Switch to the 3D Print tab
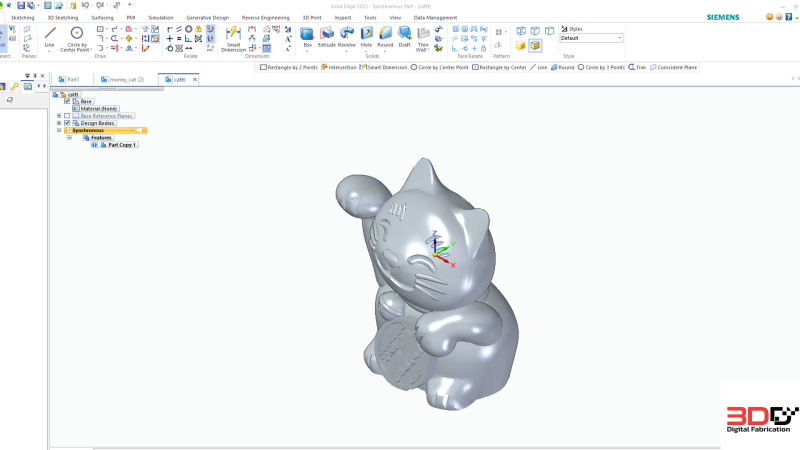Viewport: 800px width, 450px height. point(312,17)
